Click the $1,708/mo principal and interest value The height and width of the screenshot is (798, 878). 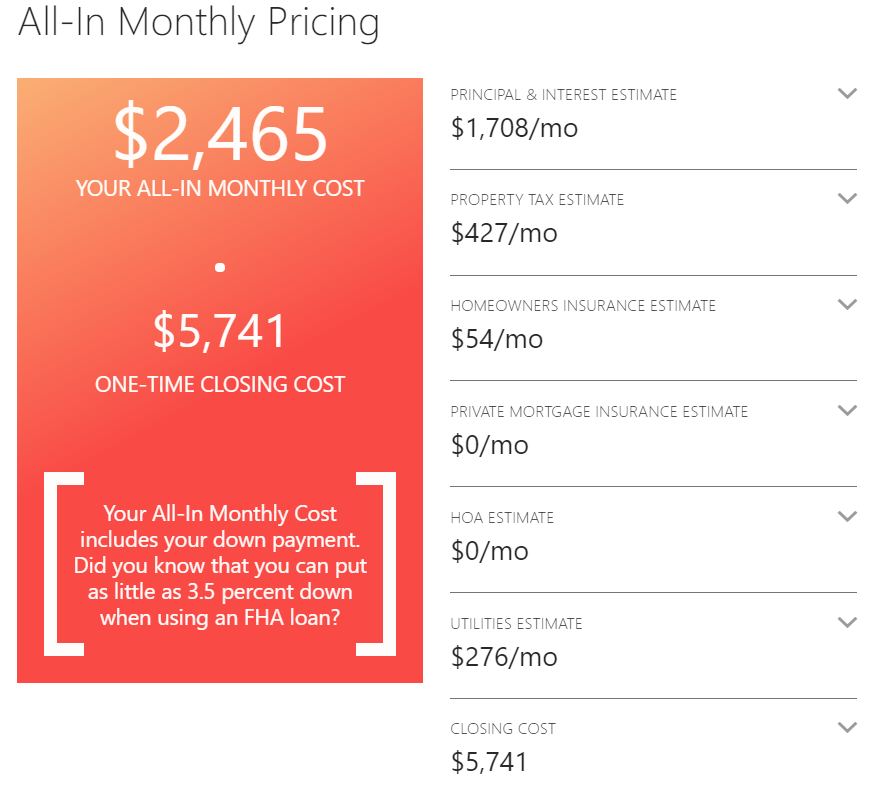[x=514, y=128]
